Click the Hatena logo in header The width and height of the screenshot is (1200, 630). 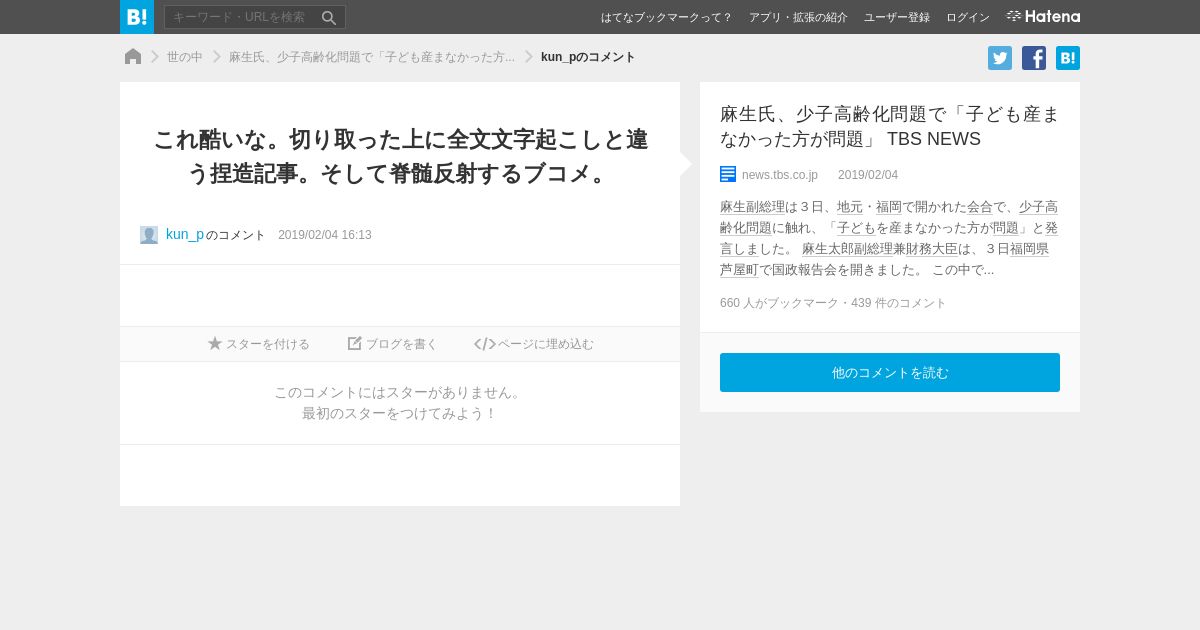[x=1043, y=16]
